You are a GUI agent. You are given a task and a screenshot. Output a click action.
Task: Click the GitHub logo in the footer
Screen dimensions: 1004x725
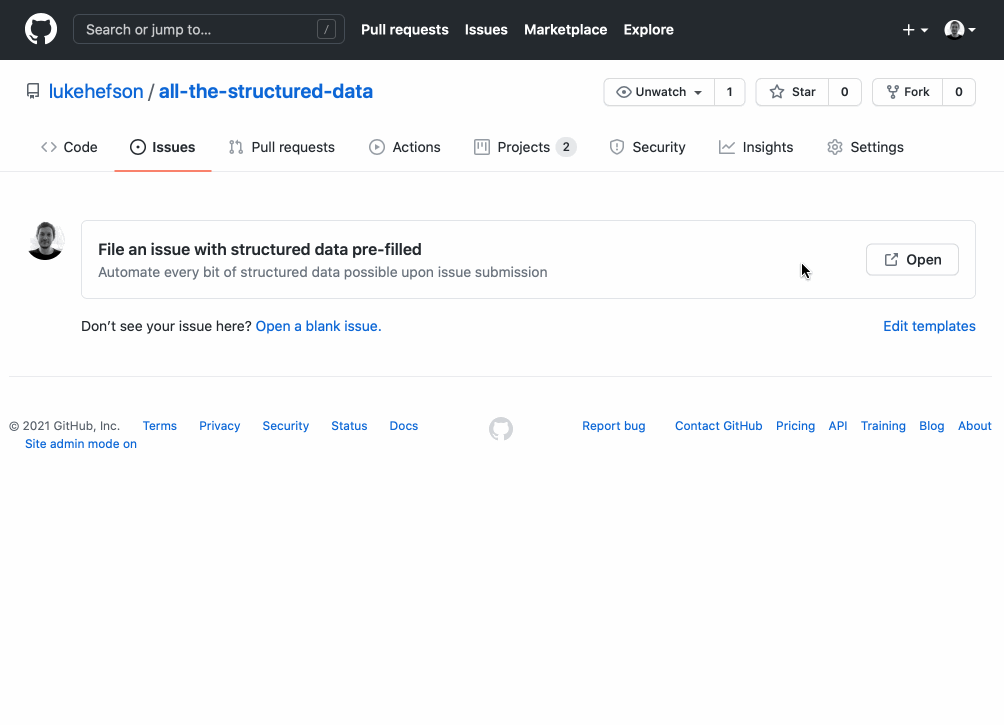[500, 428]
